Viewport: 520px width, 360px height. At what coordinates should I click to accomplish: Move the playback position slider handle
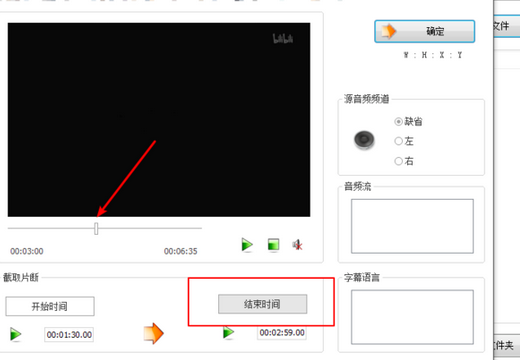pyautogui.click(x=96, y=229)
